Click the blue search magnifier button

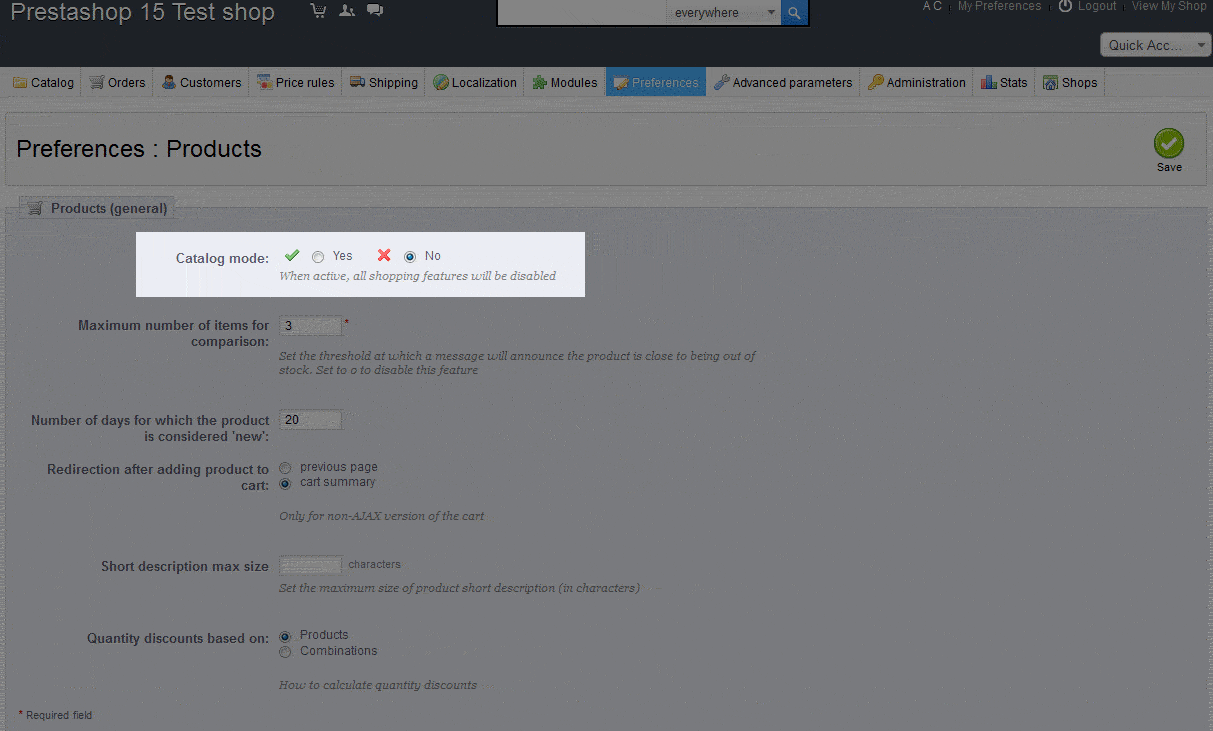coord(794,13)
